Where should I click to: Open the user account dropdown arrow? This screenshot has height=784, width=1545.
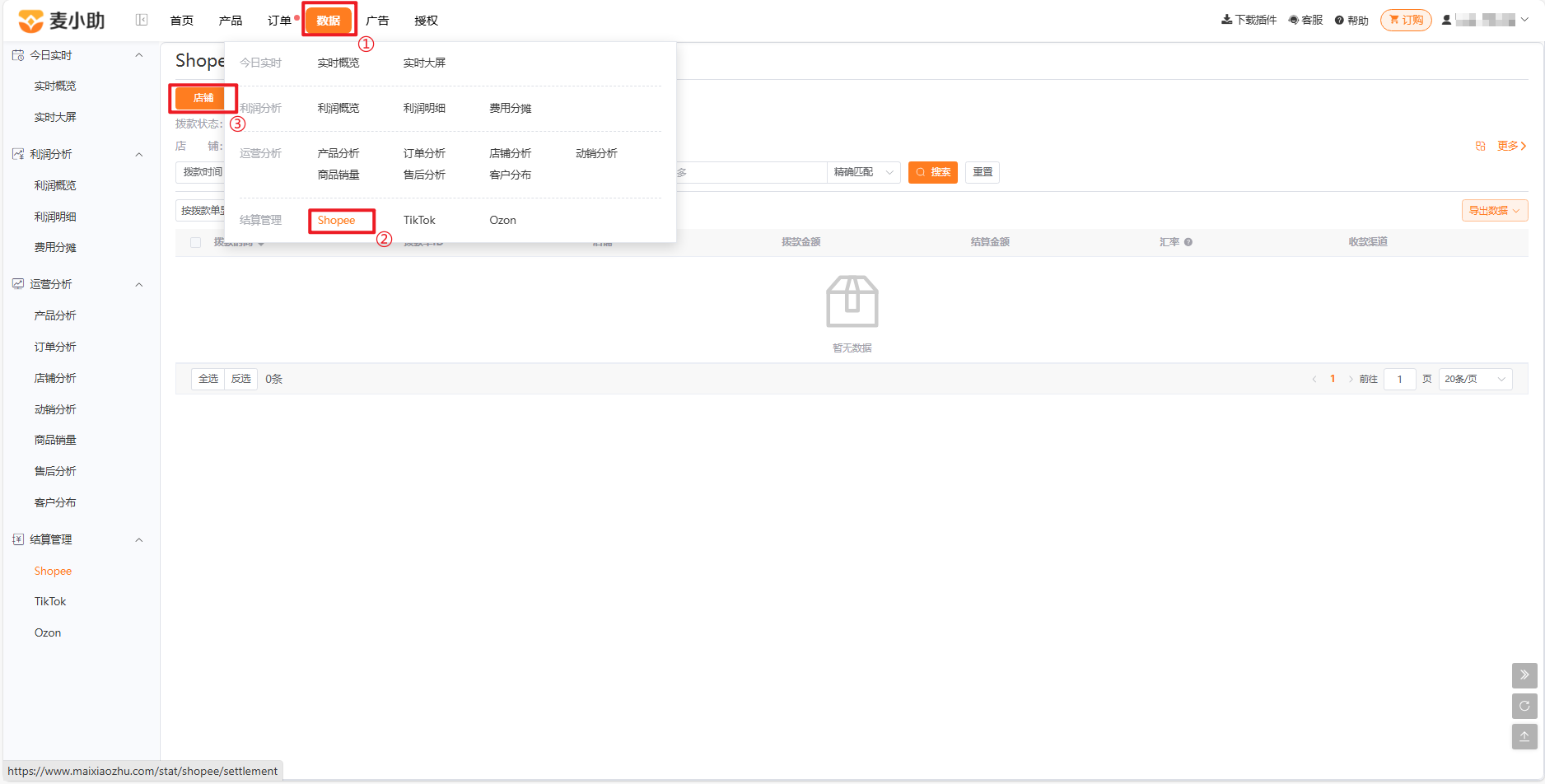[x=1524, y=20]
